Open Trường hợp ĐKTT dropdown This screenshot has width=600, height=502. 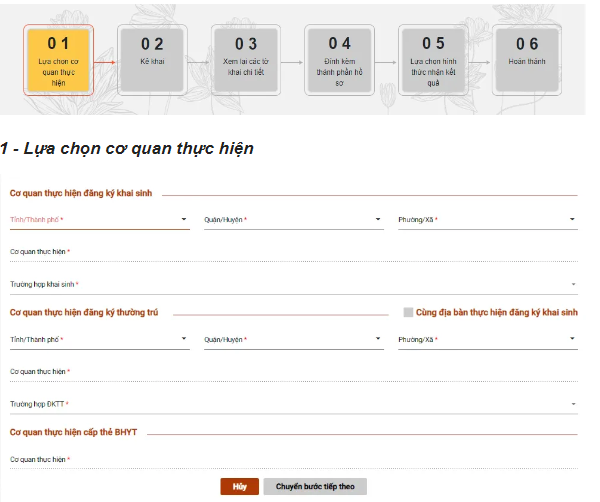tap(293, 404)
